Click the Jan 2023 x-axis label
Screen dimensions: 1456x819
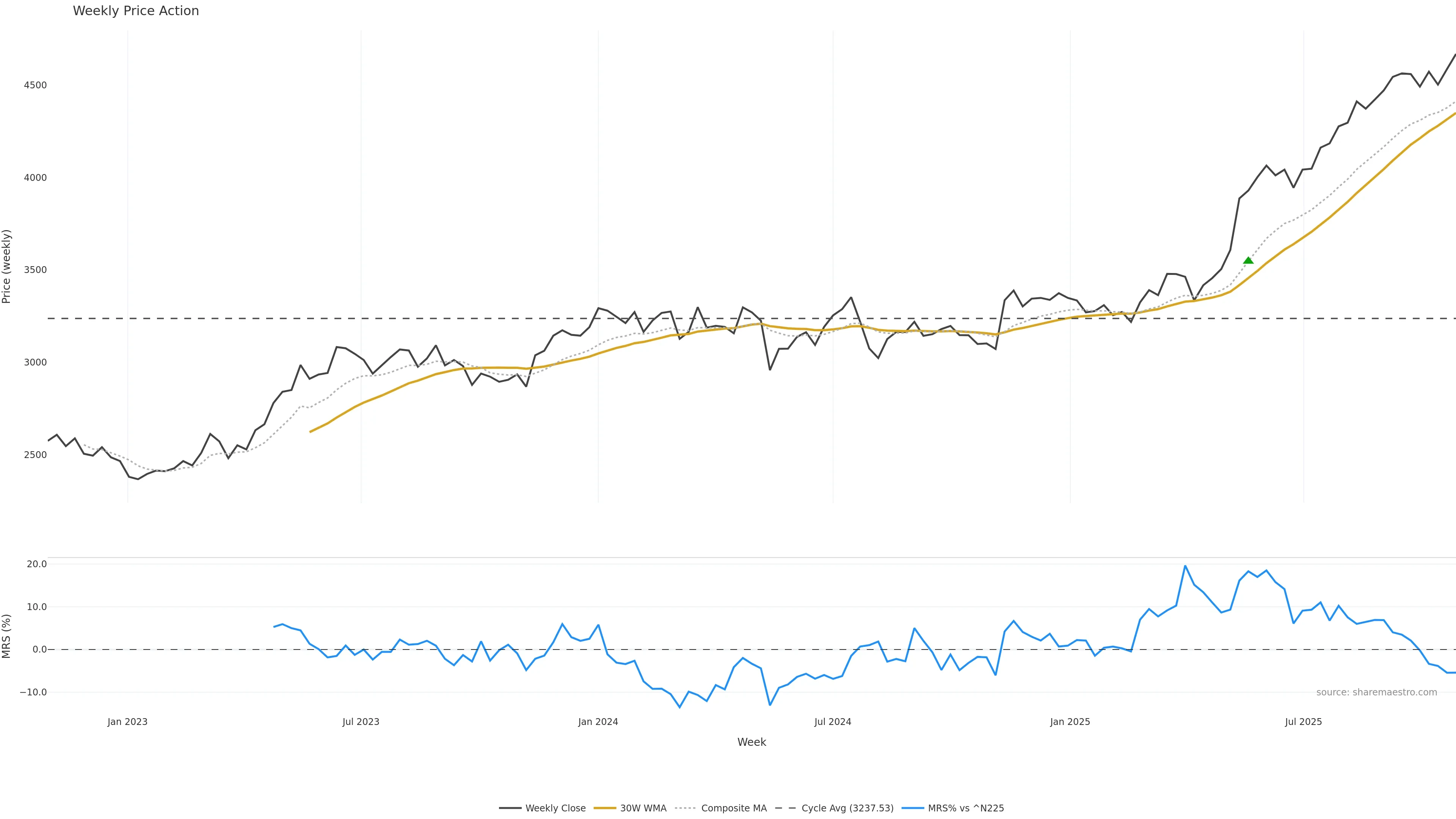point(127,722)
